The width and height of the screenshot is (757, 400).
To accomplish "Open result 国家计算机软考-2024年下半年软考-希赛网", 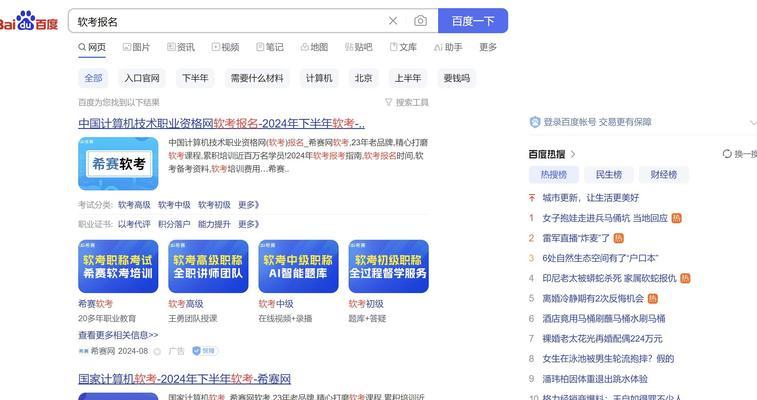I will pyautogui.click(x=184, y=379).
